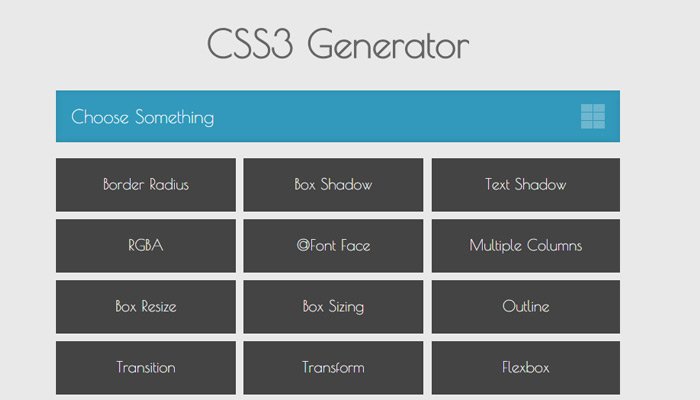Click the word Generator in the page title

[388, 46]
